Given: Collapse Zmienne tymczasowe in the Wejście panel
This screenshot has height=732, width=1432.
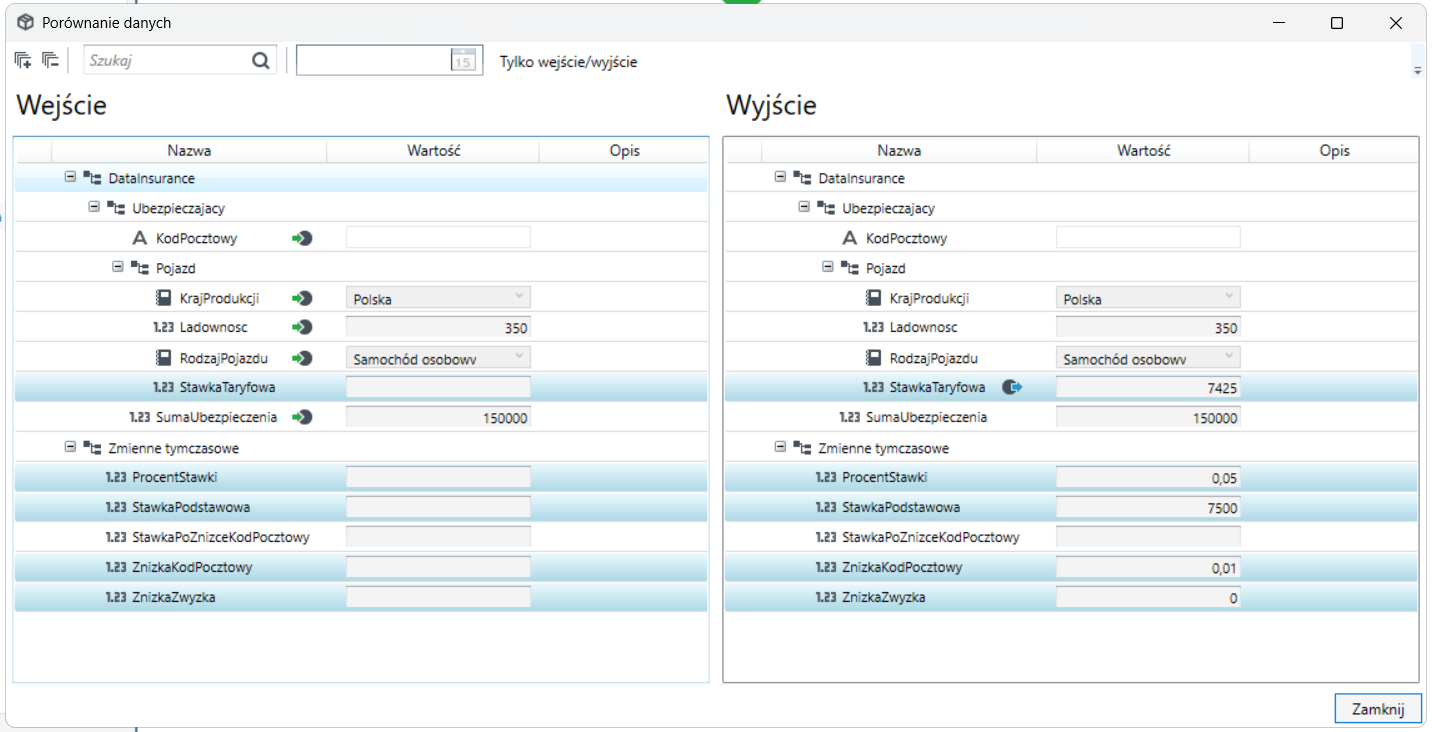Looking at the screenshot, I should point(70,447).
